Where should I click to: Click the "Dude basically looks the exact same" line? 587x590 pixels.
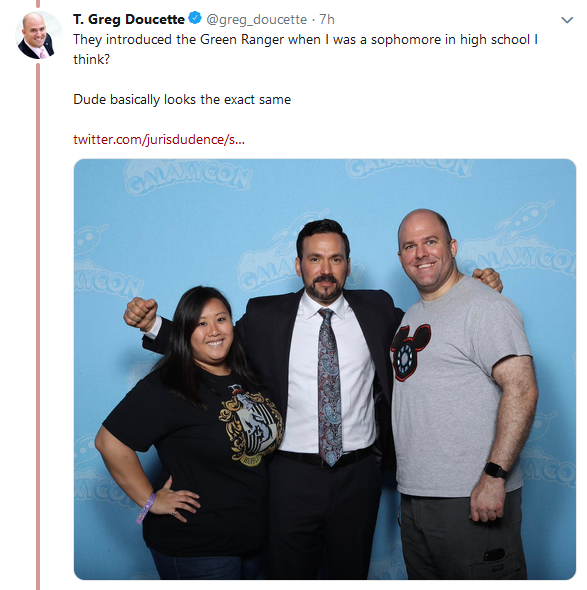pos(182,100)
